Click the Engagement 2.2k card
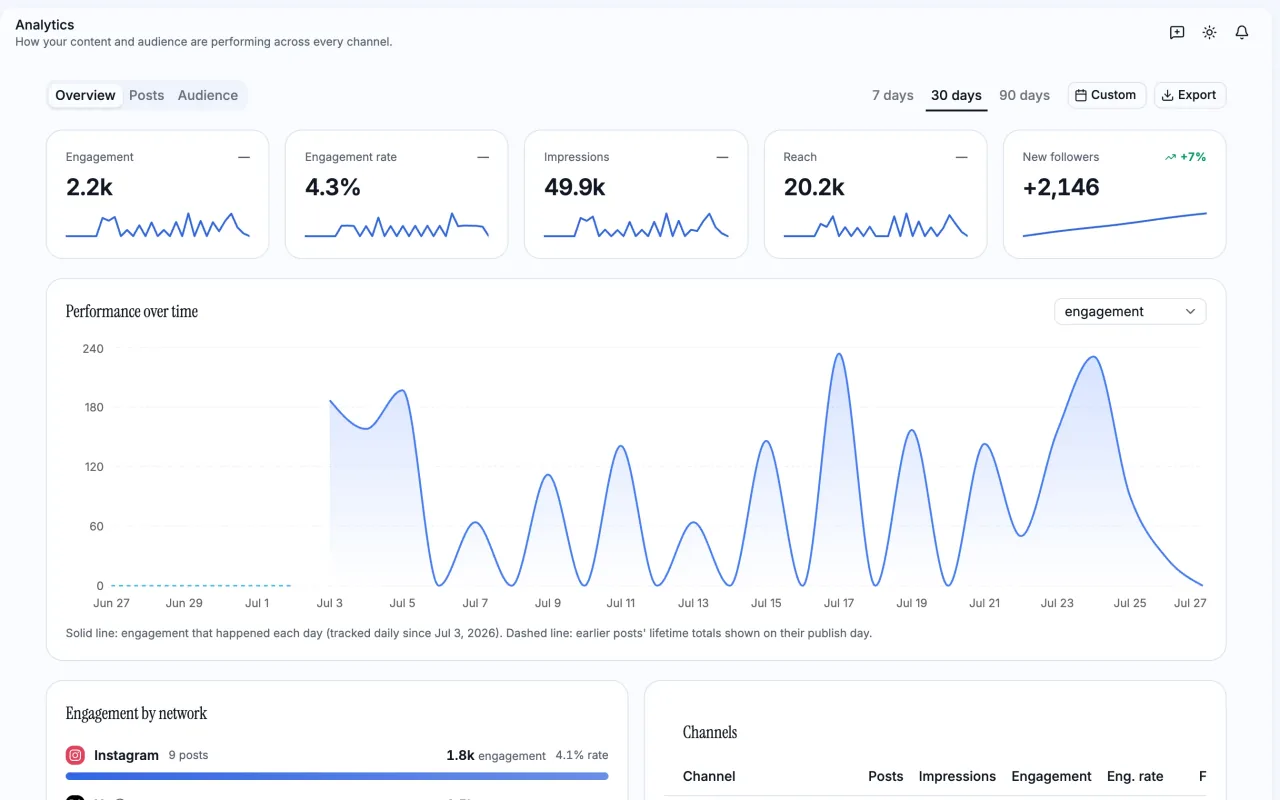Screen dimensions: 1280x800 [157, 194]
